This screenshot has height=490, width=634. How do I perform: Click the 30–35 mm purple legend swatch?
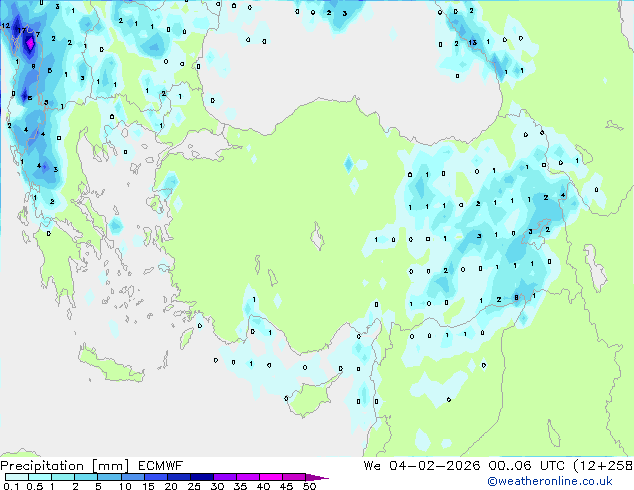[x=225, y=477]
